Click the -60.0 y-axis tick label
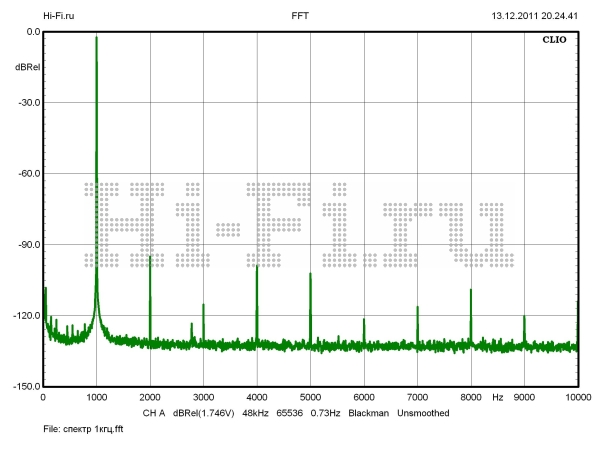 (x=27, y=173)
